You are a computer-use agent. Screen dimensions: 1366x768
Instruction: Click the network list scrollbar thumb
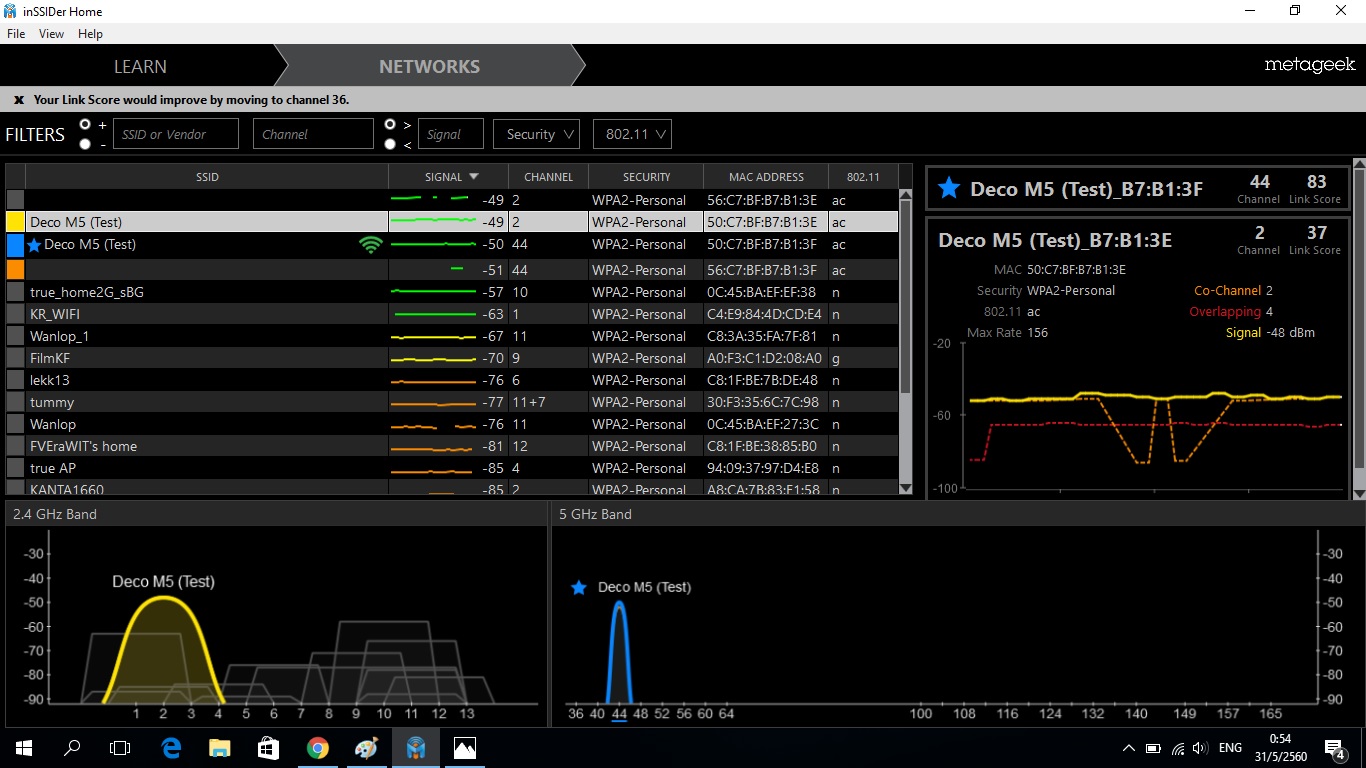(906, 298)
